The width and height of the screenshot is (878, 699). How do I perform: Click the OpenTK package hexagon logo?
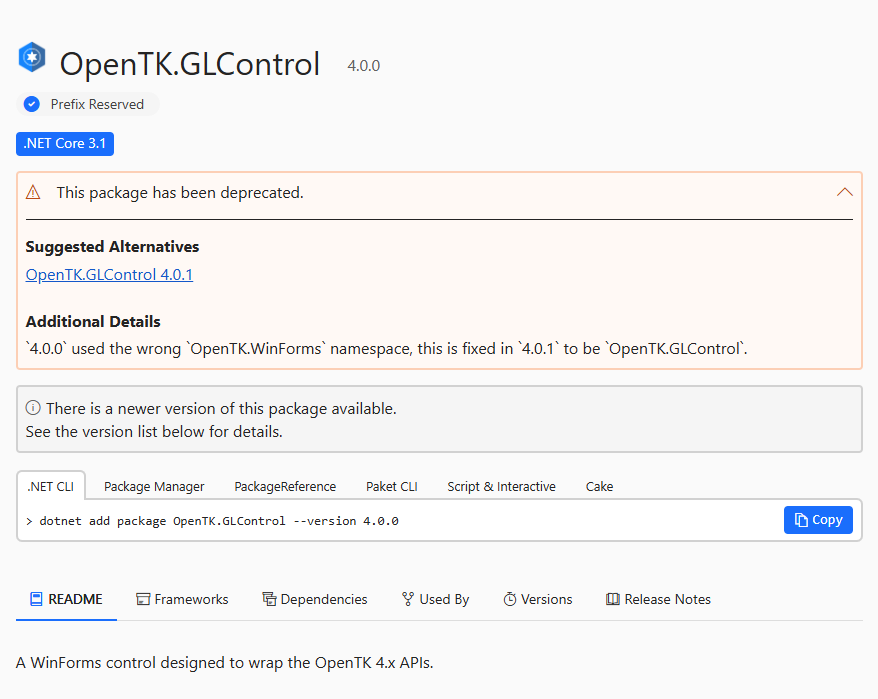pos(32,57)
